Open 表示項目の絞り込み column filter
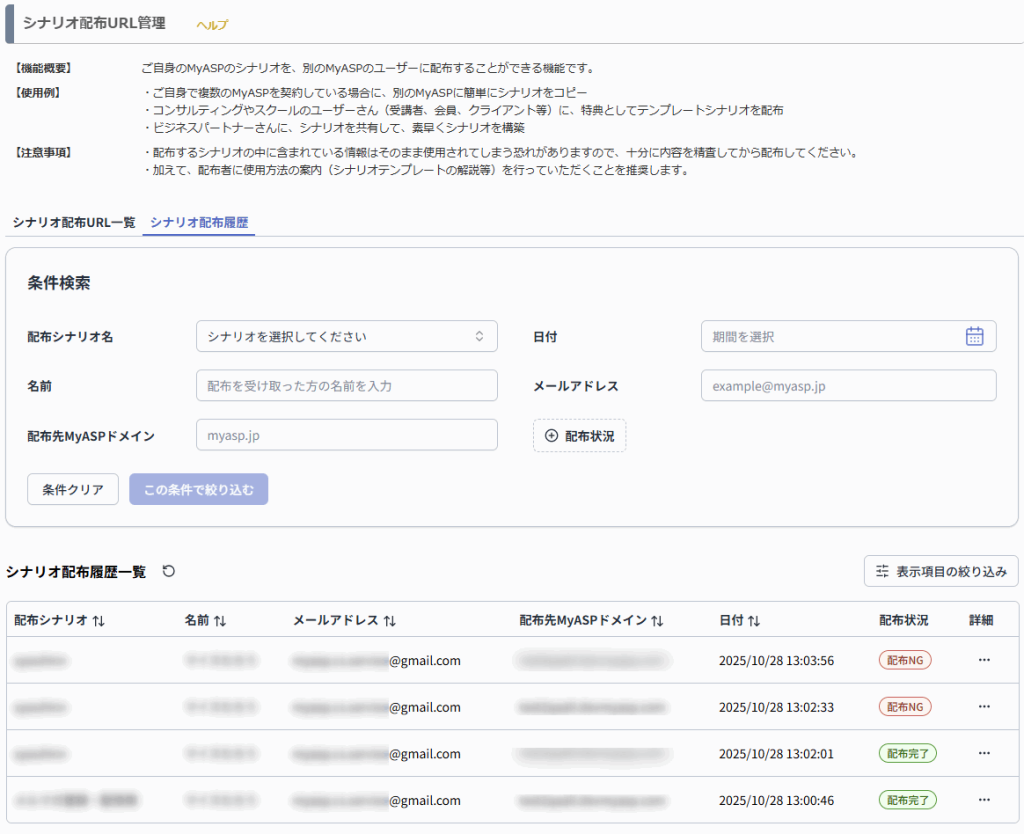This screenshot has height=834, width=1024. pos(941,571)
